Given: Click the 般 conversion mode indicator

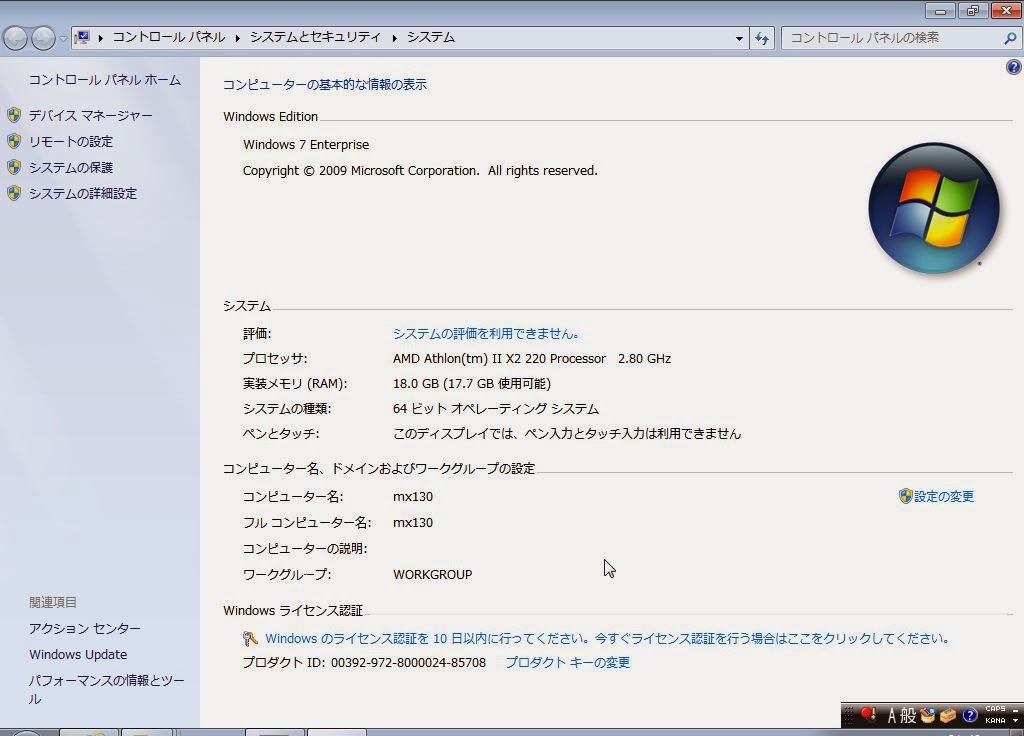Looking at the screenshot, I should pyautogui.click(x=908, y=716).
